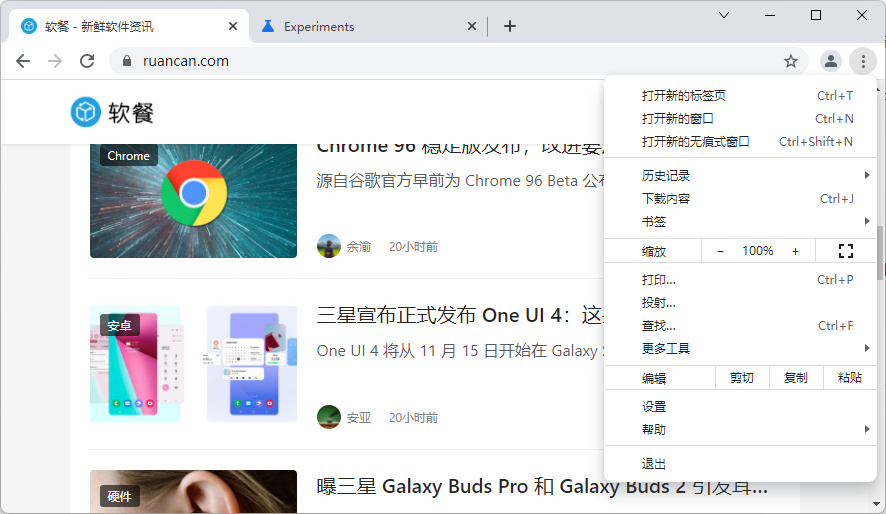Image resolution: width=886 pixels, height=514 pixels.
Task: Close the 软餐 tab
Action: click(233, 26)
